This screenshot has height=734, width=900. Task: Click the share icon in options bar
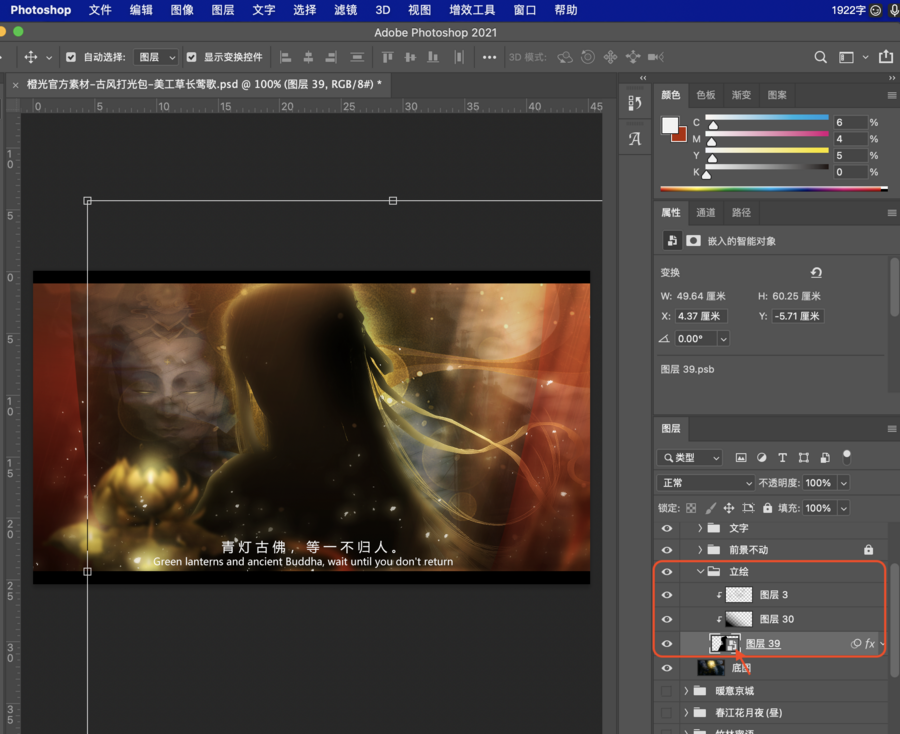click(886, 58)
